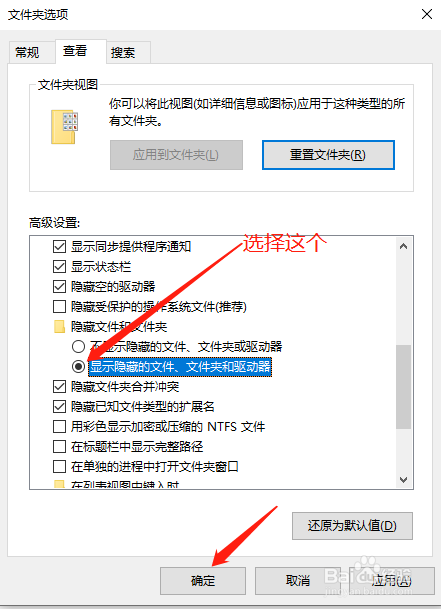Viewport: 441px width, 609px height.
Task: Click the 确定 button
Action: click(203, 581)
